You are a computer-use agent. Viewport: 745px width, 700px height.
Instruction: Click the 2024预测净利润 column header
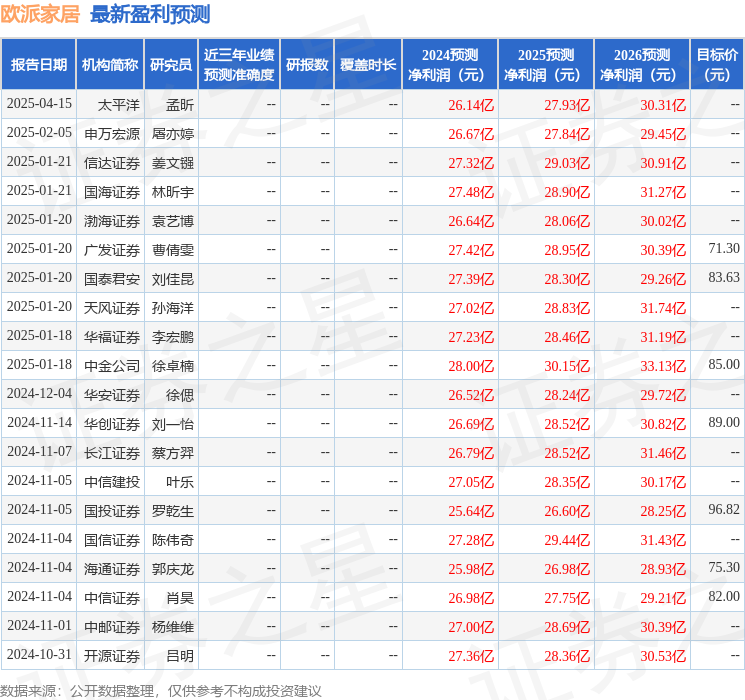pyautogui.click(x=450, y=65)
